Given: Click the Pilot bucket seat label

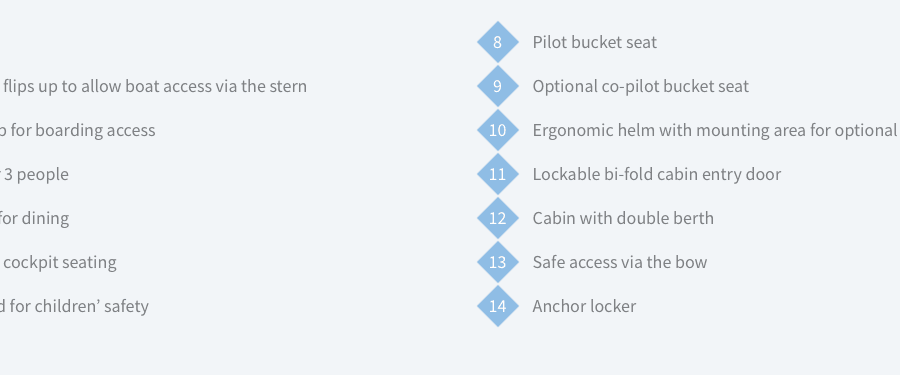Looking at the screenshot, I should [x=595, y=42].
